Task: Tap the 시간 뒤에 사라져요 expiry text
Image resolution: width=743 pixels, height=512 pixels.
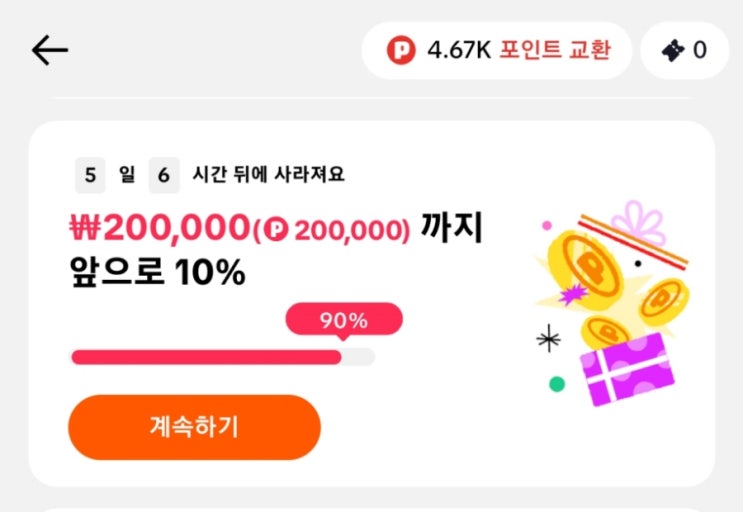Action: 268,175
